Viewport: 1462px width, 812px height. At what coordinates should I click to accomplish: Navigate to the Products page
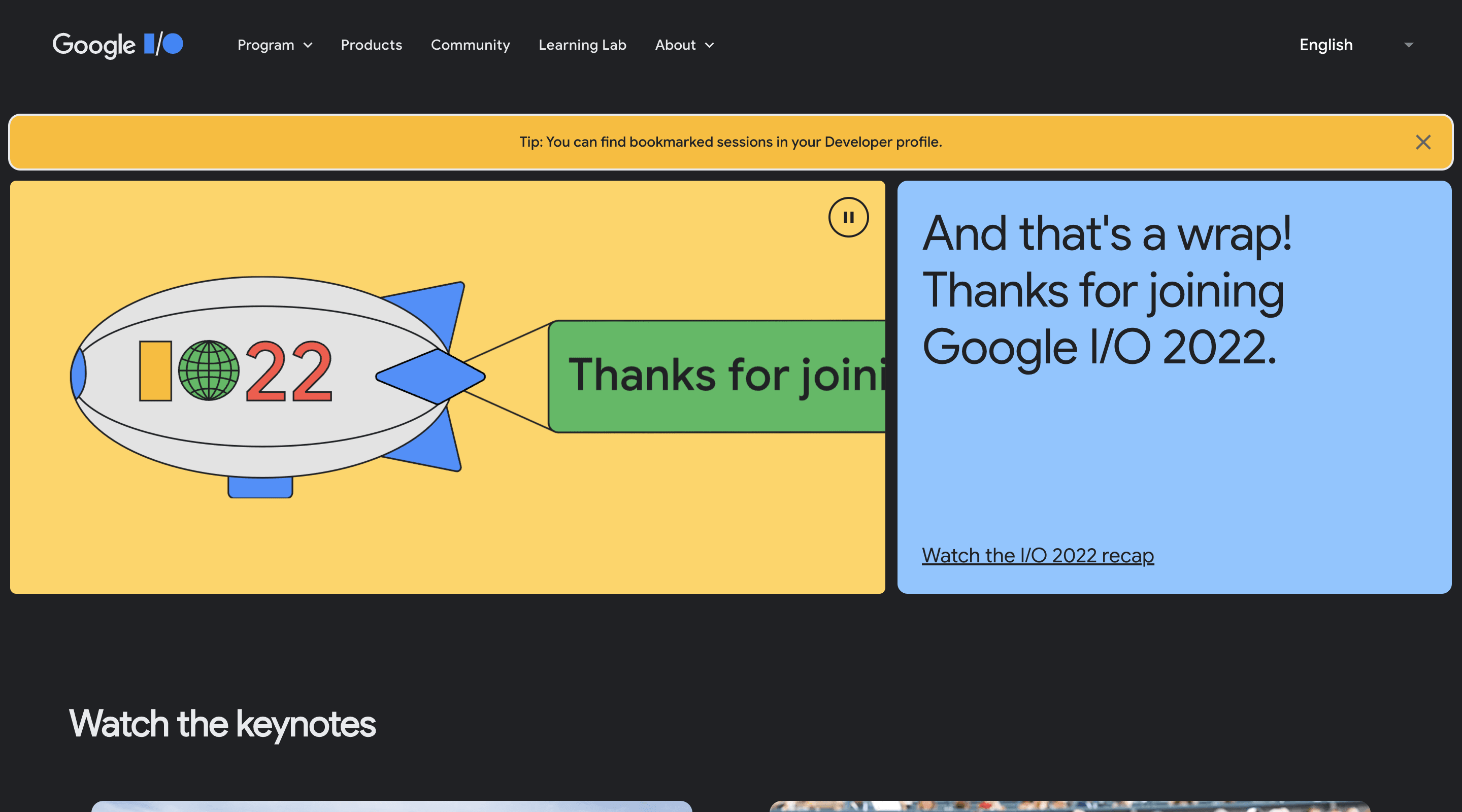(x=371, y=45)
